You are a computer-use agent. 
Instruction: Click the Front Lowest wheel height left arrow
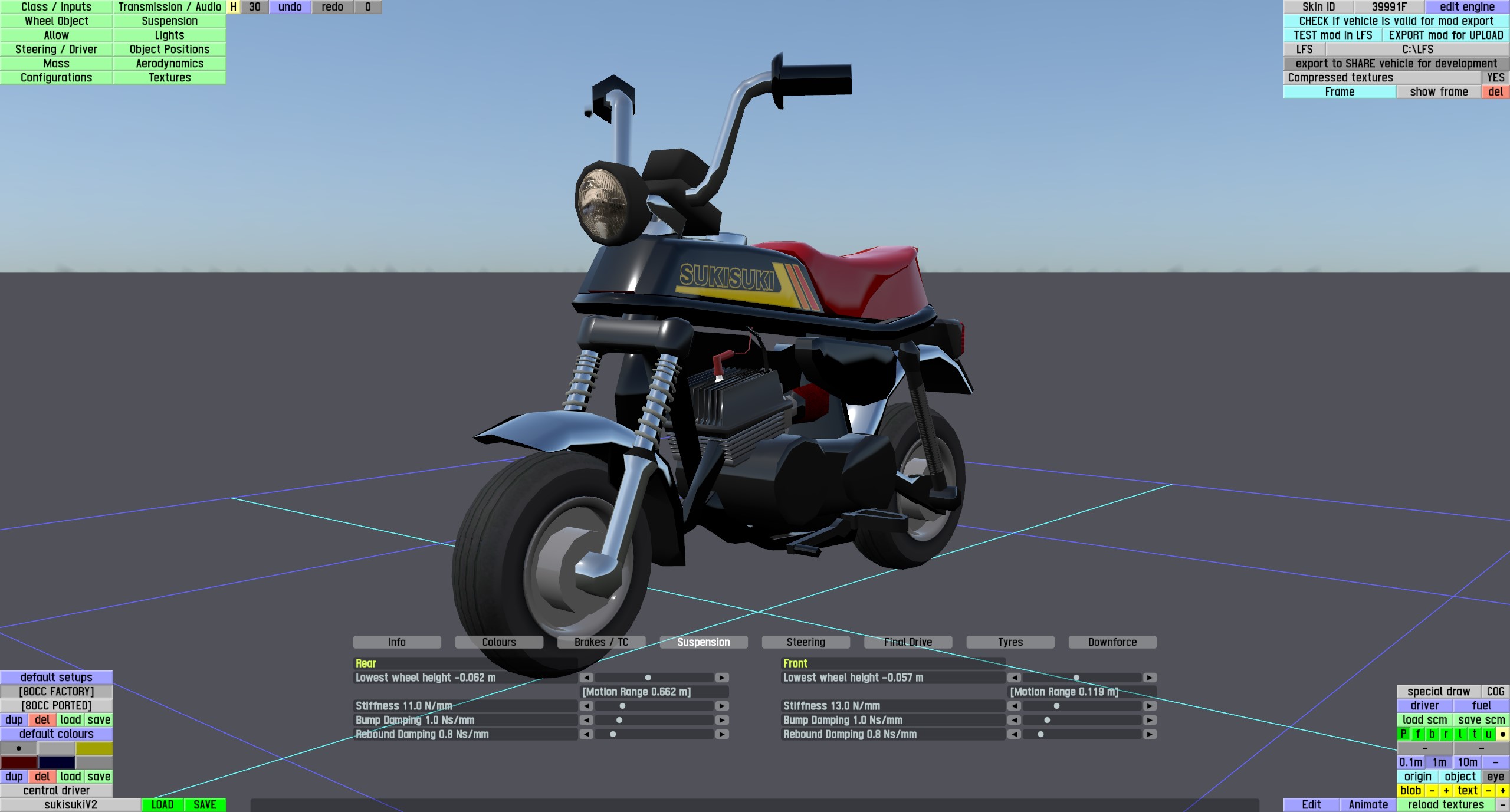(x=1014, y=678)
